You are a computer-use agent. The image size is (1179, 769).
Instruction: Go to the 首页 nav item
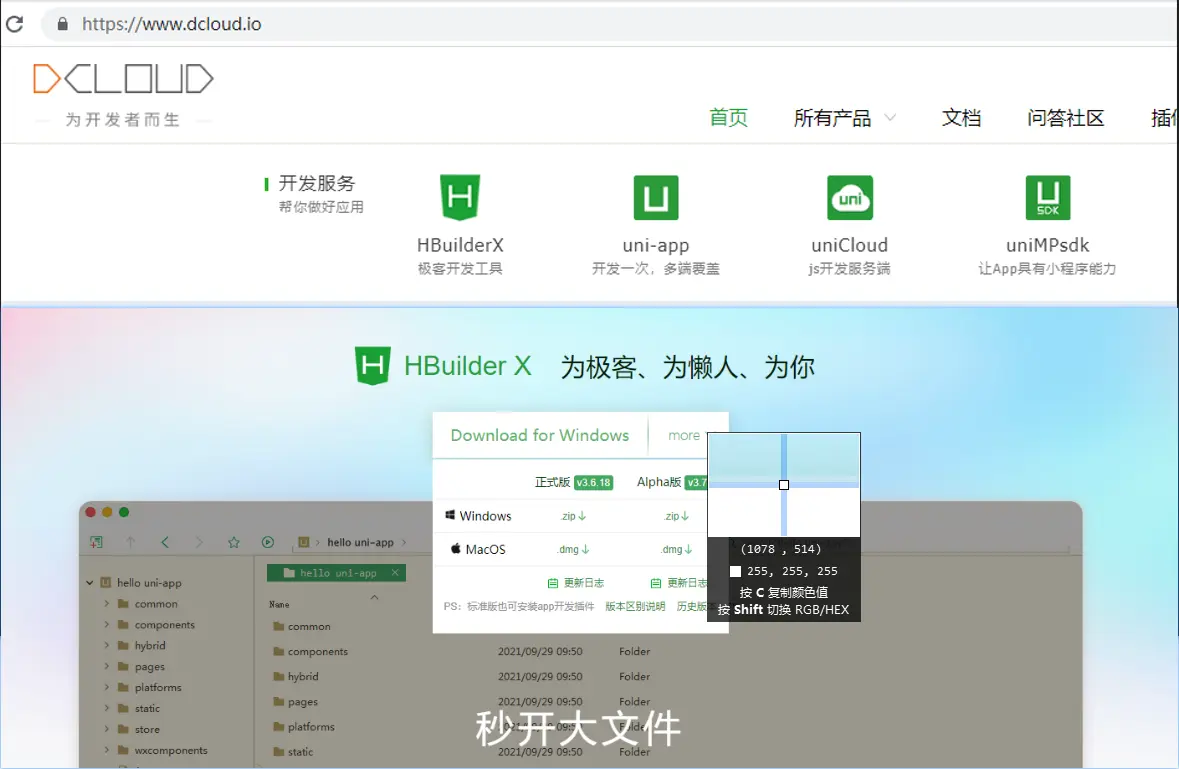(x=728, y=118)
